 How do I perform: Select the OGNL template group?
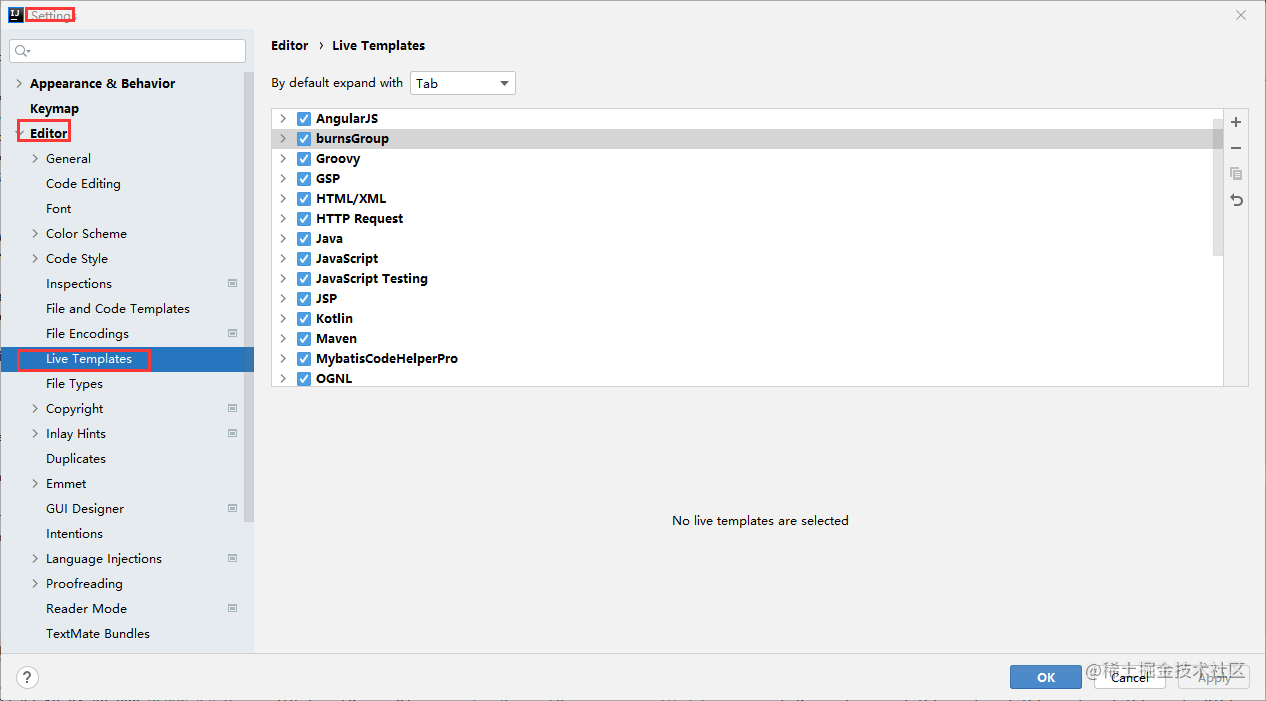click(747, 378)
